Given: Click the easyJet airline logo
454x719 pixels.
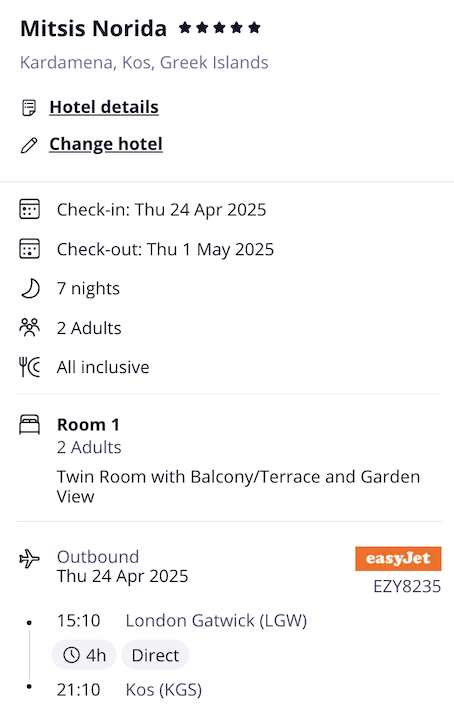Looking at the screenshot, I should coord(398,559).
